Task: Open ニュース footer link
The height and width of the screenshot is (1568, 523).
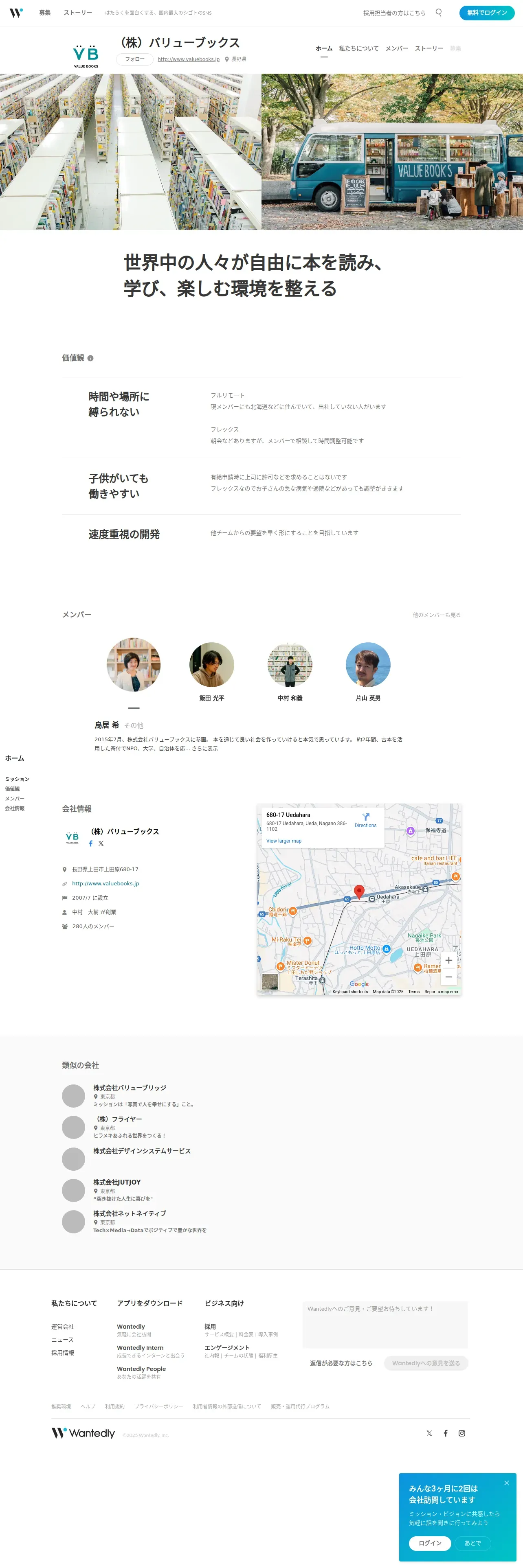Action: point(62,1339)
